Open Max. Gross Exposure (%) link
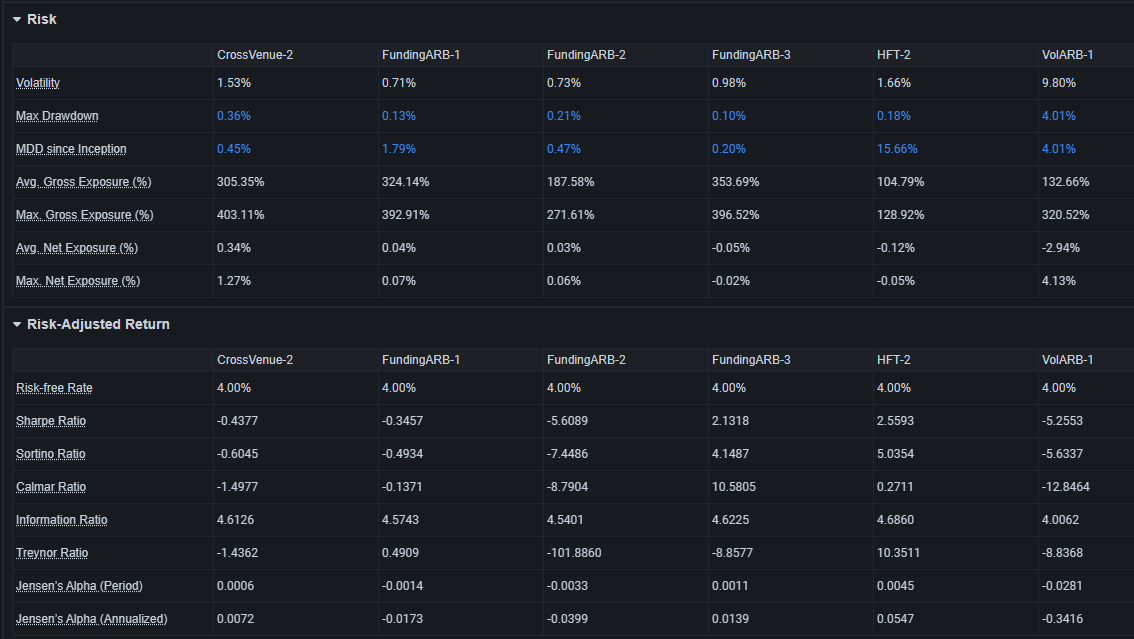The height and width of the screenshot is (639, 1134). point(85,215)
